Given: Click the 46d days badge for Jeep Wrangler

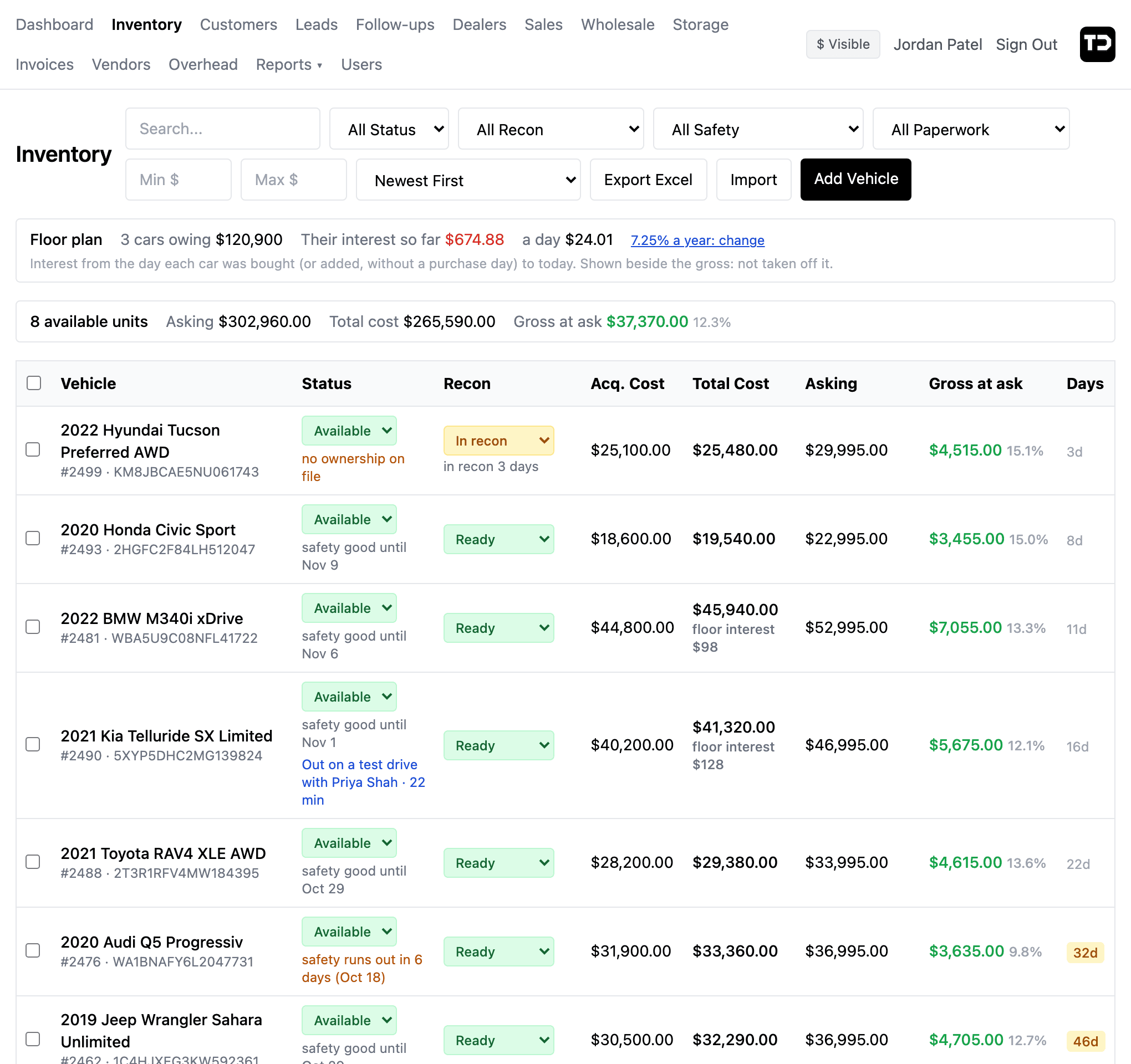Looking at the screenshot, I should point(1085,1041).
